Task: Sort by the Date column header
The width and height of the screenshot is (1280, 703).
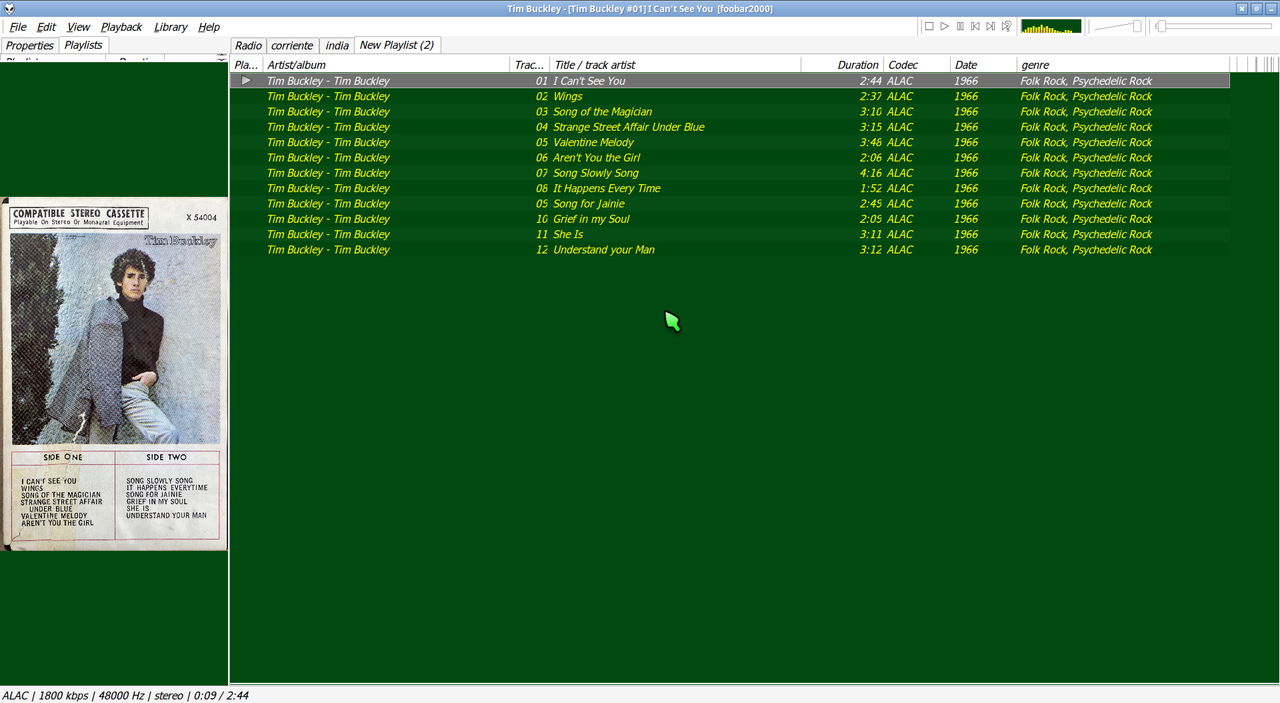Action: [983, 65]
